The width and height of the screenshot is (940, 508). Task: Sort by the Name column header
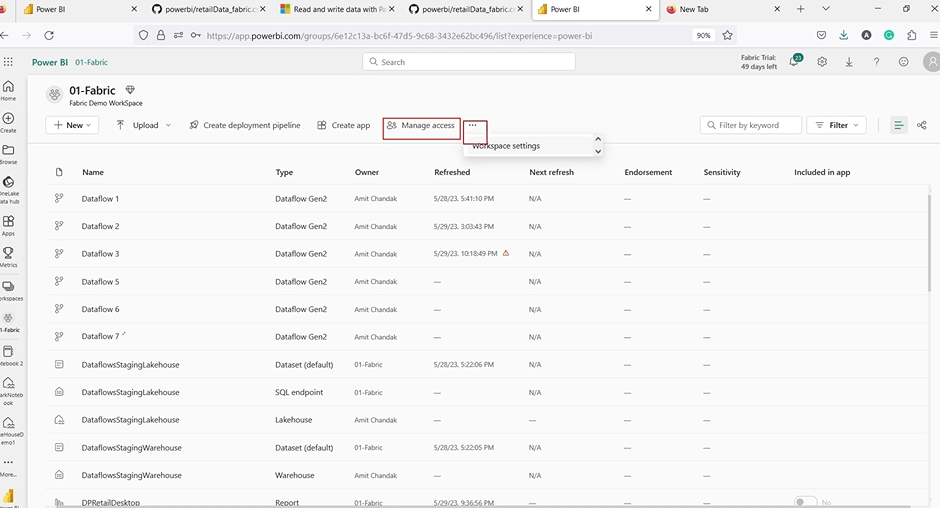(x=93, y=172)
